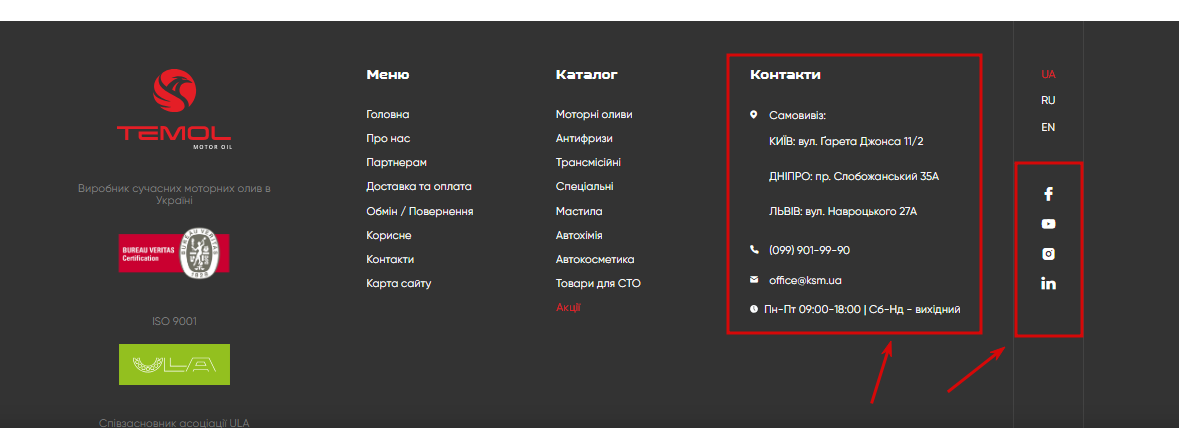Open the Instagram profile icon
1179x438 pixels.
click(1048, 254)
